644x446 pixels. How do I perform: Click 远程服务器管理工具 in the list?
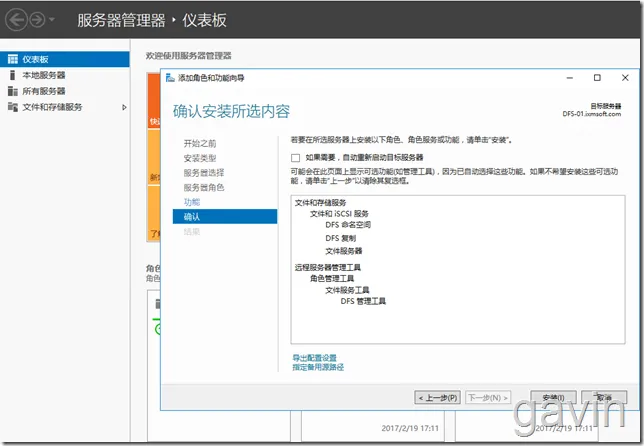pyautogui.click(x=328, y=268)
